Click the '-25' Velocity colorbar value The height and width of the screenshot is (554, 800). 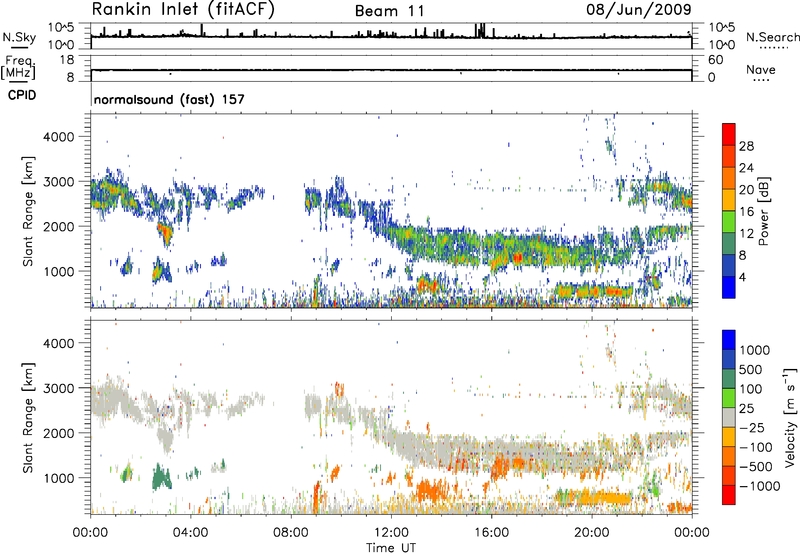coord(752,427)
